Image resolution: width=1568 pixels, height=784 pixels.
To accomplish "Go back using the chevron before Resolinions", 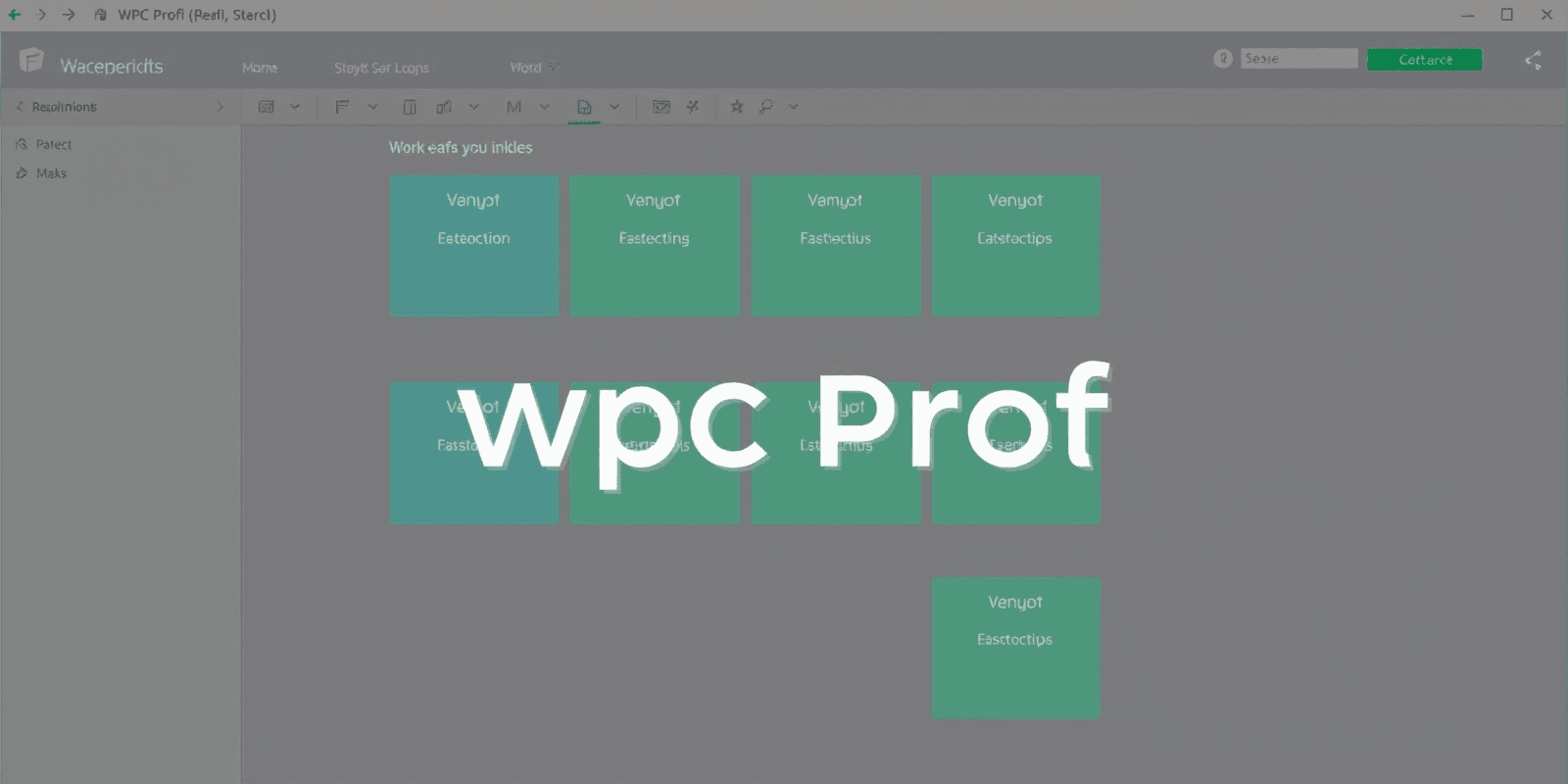I will pyautogui.click(x=20, y=107).
